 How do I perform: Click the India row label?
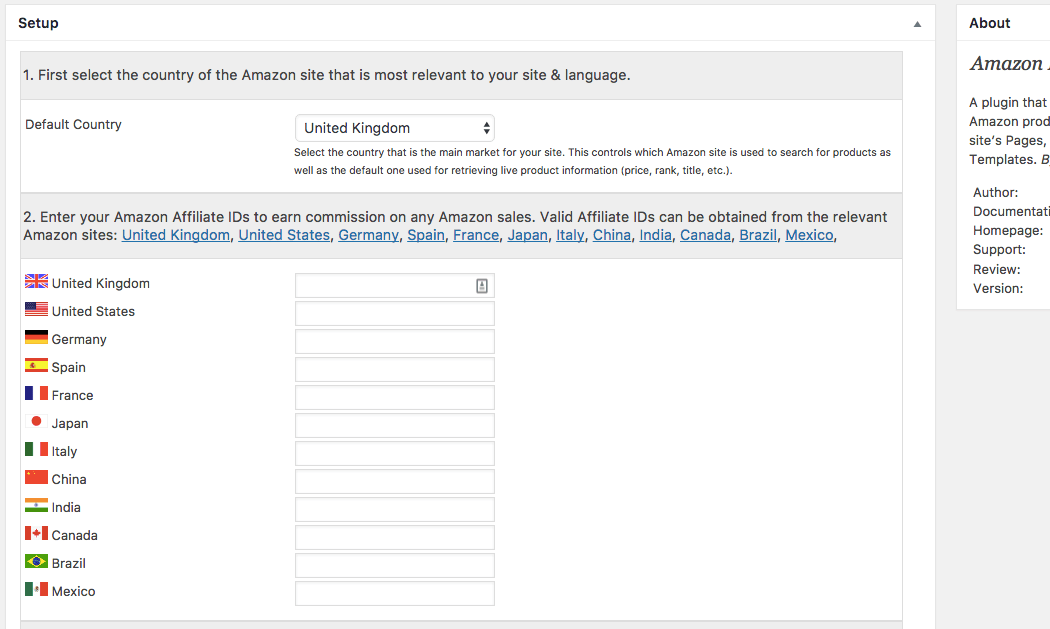click(x=66, y=508)
